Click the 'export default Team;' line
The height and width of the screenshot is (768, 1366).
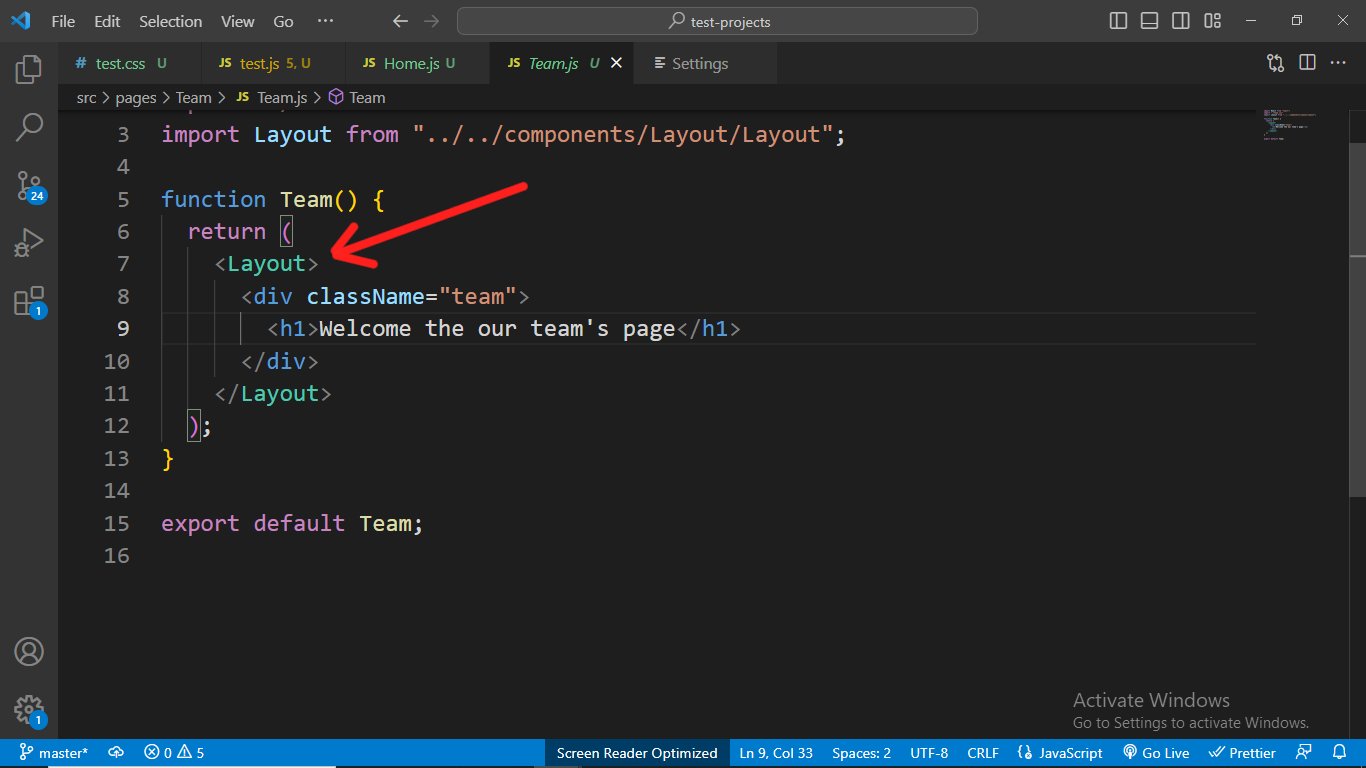(292, 523)
